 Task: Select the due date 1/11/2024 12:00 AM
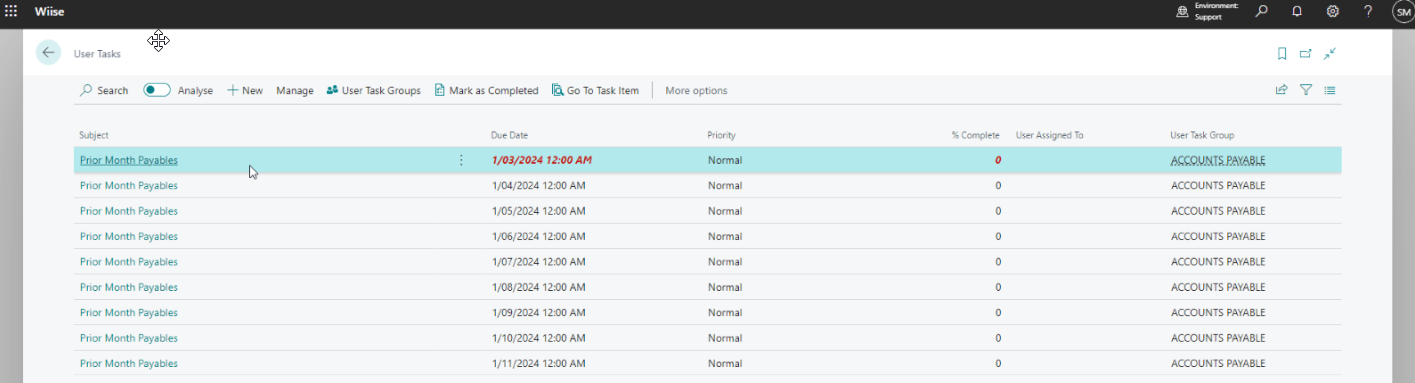539,364
